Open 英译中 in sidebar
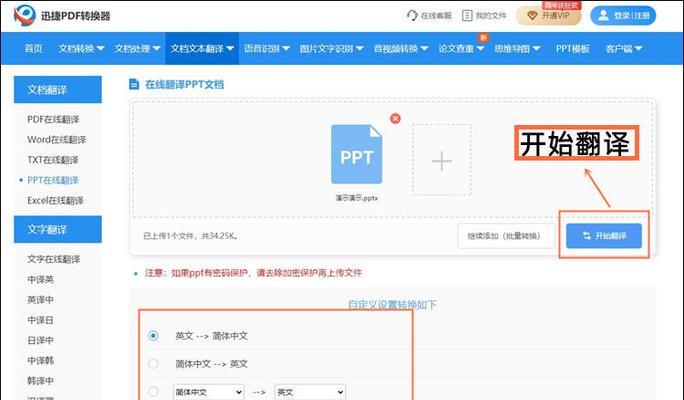 (40, 300)
